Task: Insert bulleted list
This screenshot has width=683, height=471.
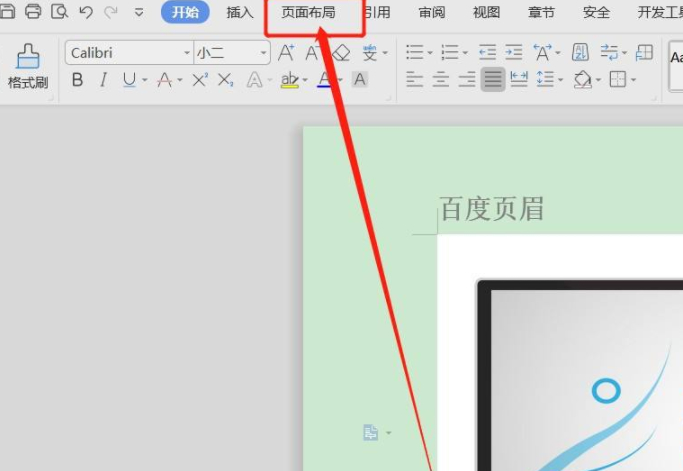Action: click(x=414, y=52)
